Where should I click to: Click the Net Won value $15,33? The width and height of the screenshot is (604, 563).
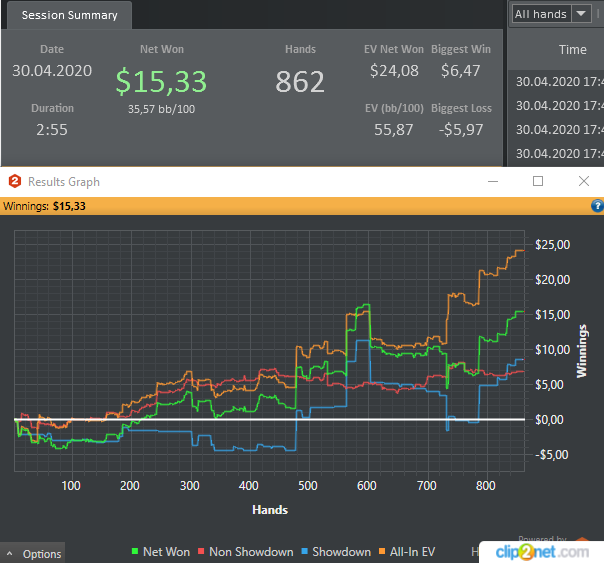(161, 81)
